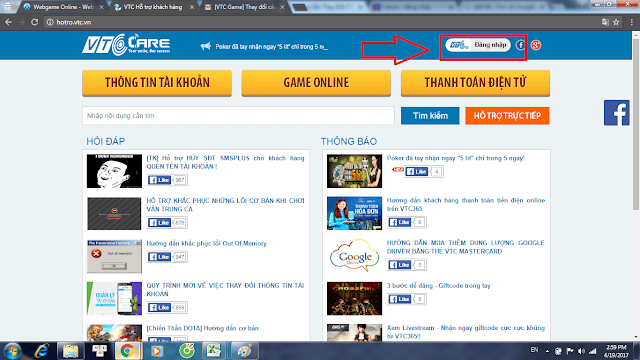640x360 pixels.
Task: Open the Paint taskbar icon
Action: [244, 351]
